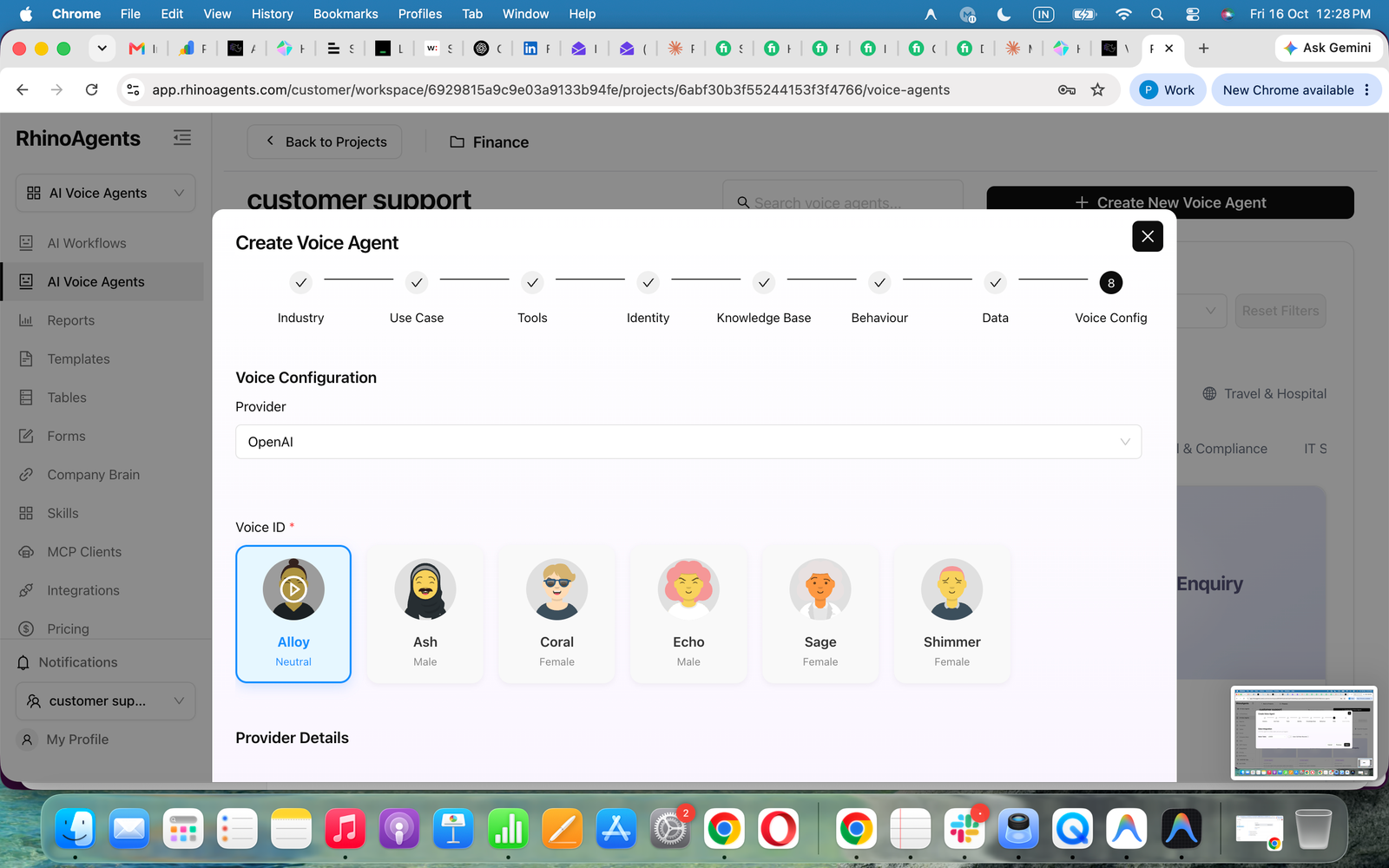This screenshot has height=868, width=1389.
Task: Open the floating screenshot thumbnail preview
Action: [x=1303, y=733]
